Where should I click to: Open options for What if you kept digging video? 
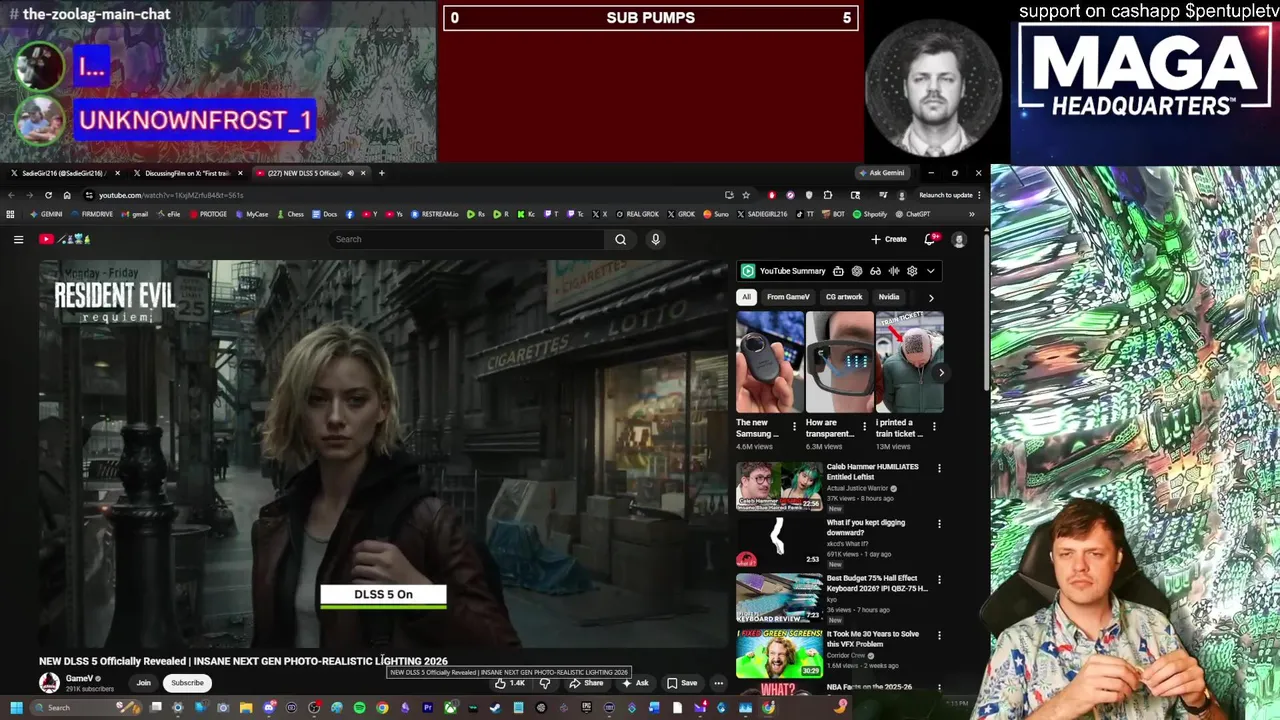(x=939, y=524)
